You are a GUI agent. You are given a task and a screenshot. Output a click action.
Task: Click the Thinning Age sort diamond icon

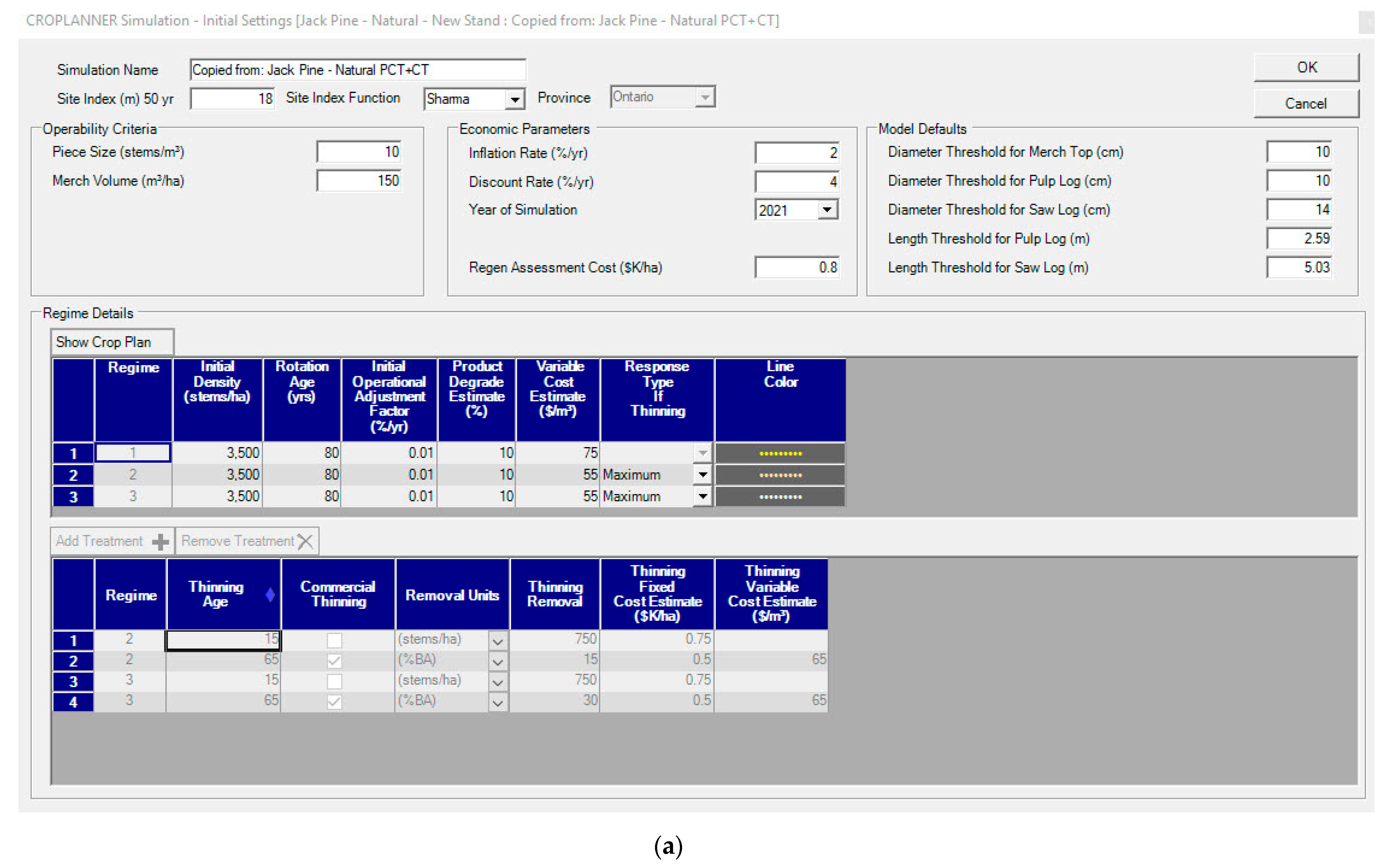point(270,595)
